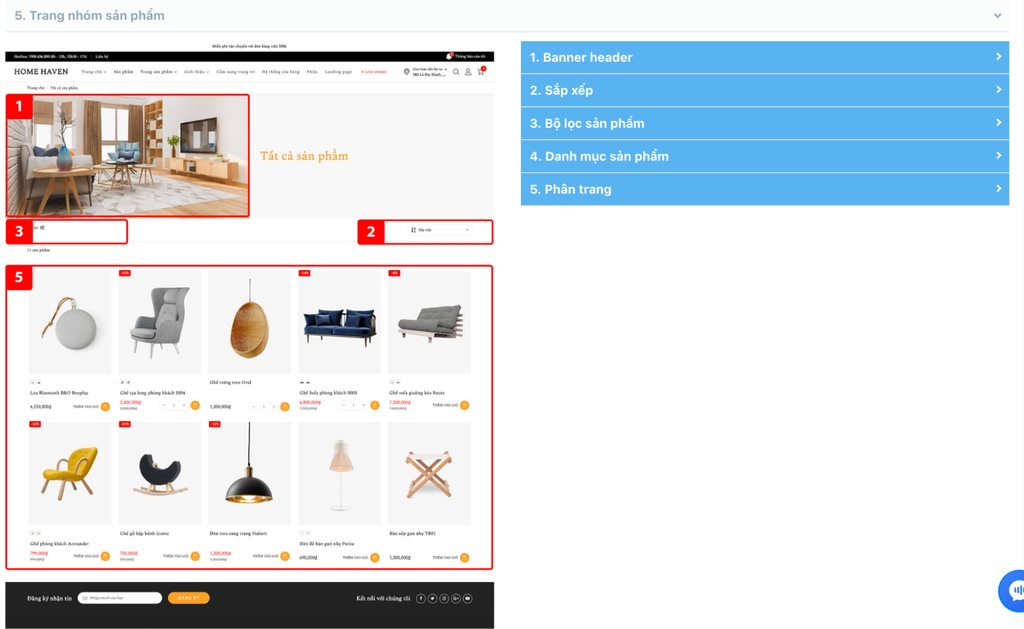Collapse '5. Trang nhóm sản phẩm' heading chevron
1024x629 pixels.
click(x=997, y=16)
